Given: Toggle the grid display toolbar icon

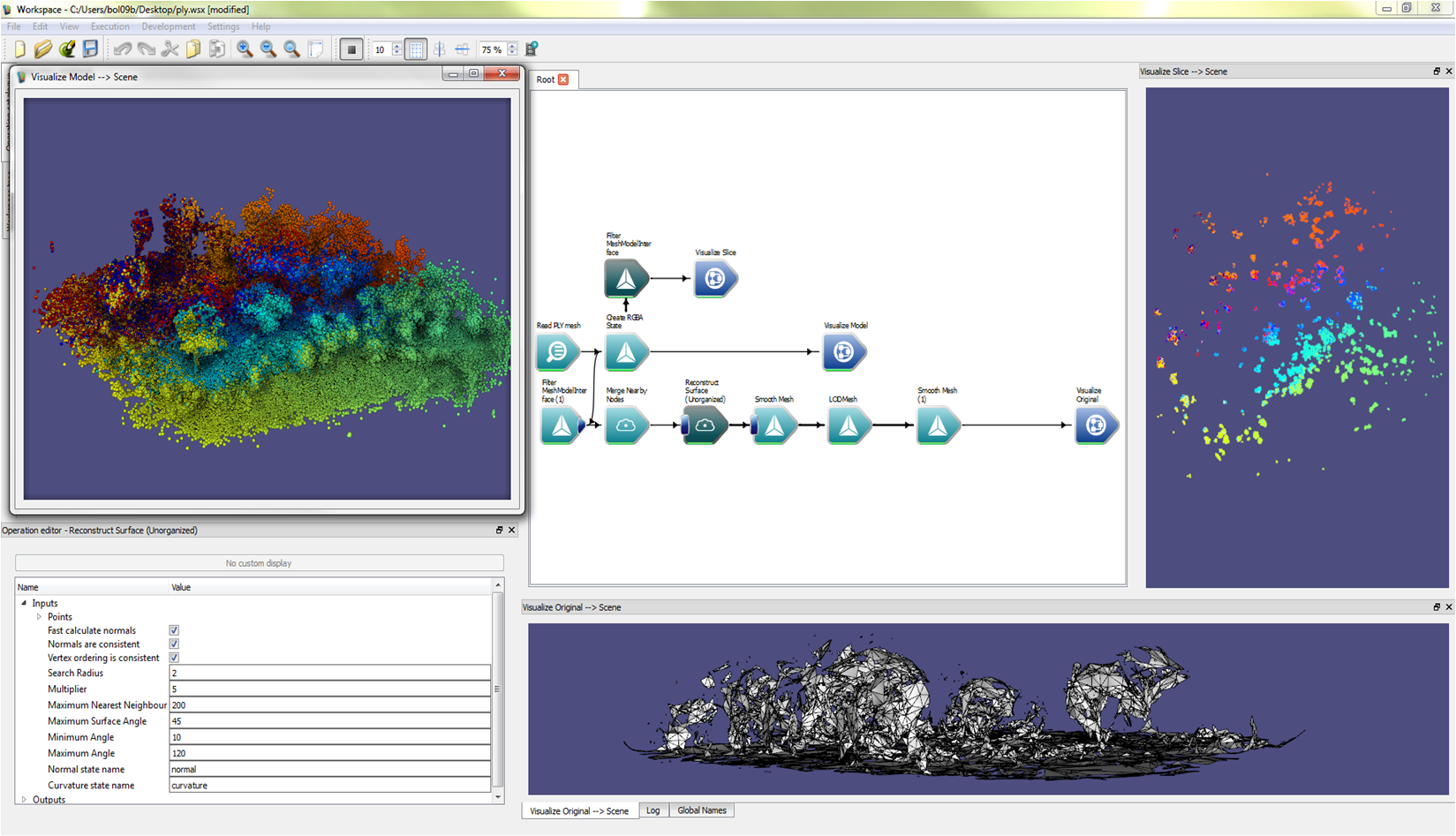Looking at the screenshot, I should pyautogui.click(x=416, y=49).
